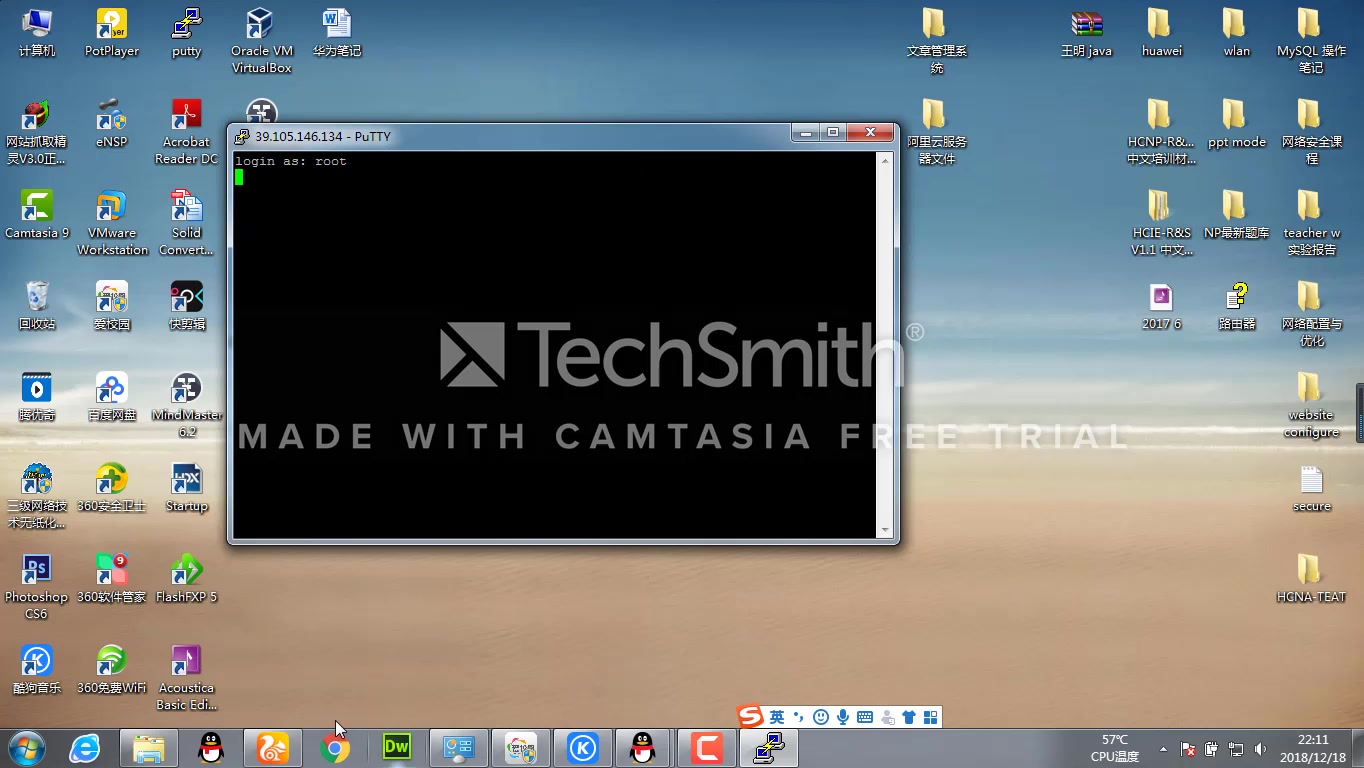Open the wlan desktop folder
The width and height of the screenshot is (1364, 768).
click(x=1236, y=32)
